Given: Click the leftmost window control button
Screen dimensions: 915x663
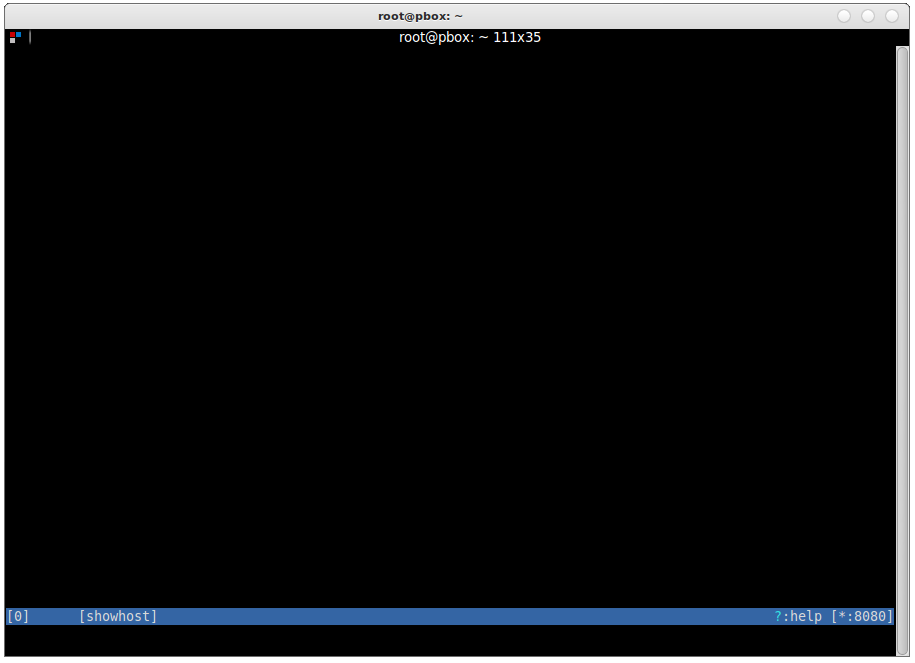Looking at the screenshot, I should point(844,16).
